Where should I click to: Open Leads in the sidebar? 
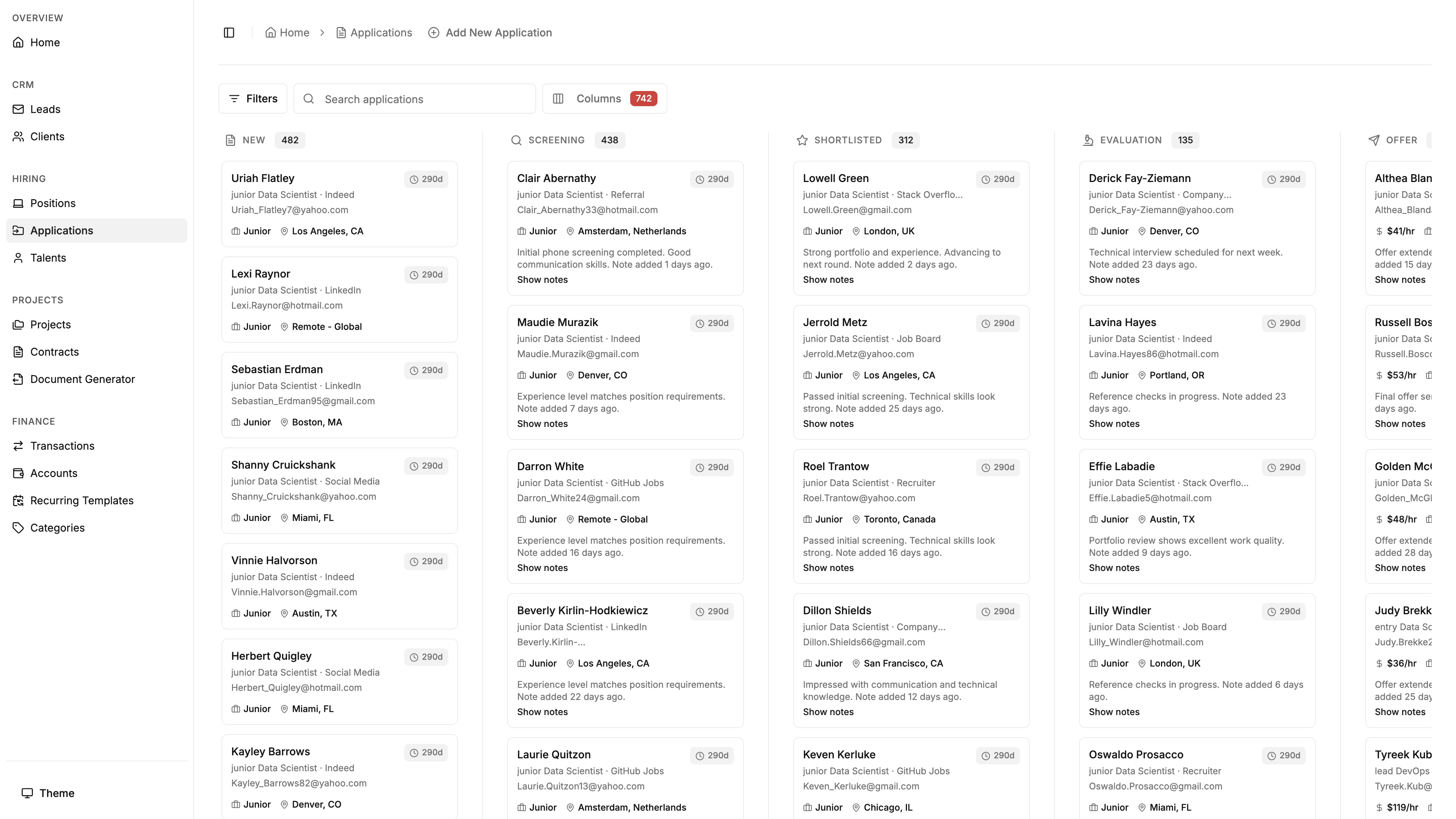tap(97, 109)
